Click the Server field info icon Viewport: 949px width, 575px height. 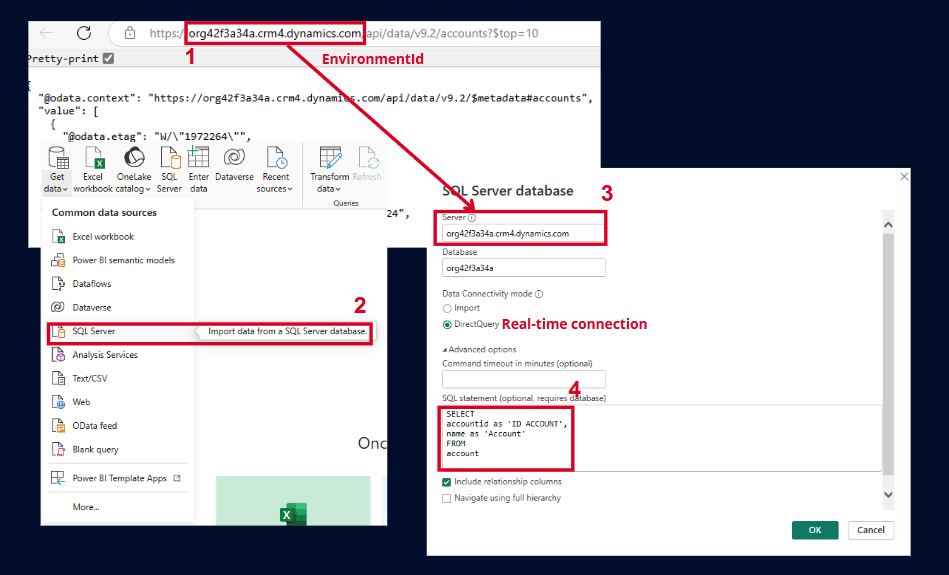[471, 218]
